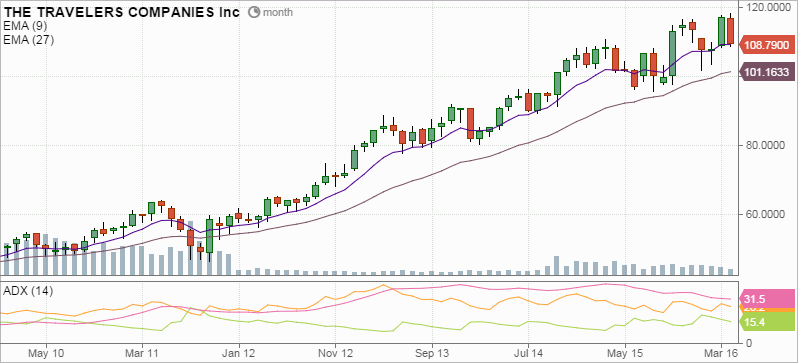This screenshot has width=798, height=363.
Task: Click the 31.5 ADX value tag
Action: tap(766, 299)
